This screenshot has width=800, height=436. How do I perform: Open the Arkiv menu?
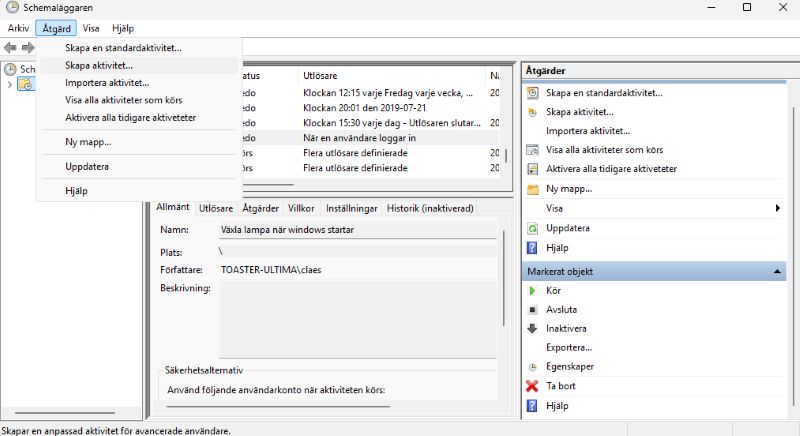18,29
